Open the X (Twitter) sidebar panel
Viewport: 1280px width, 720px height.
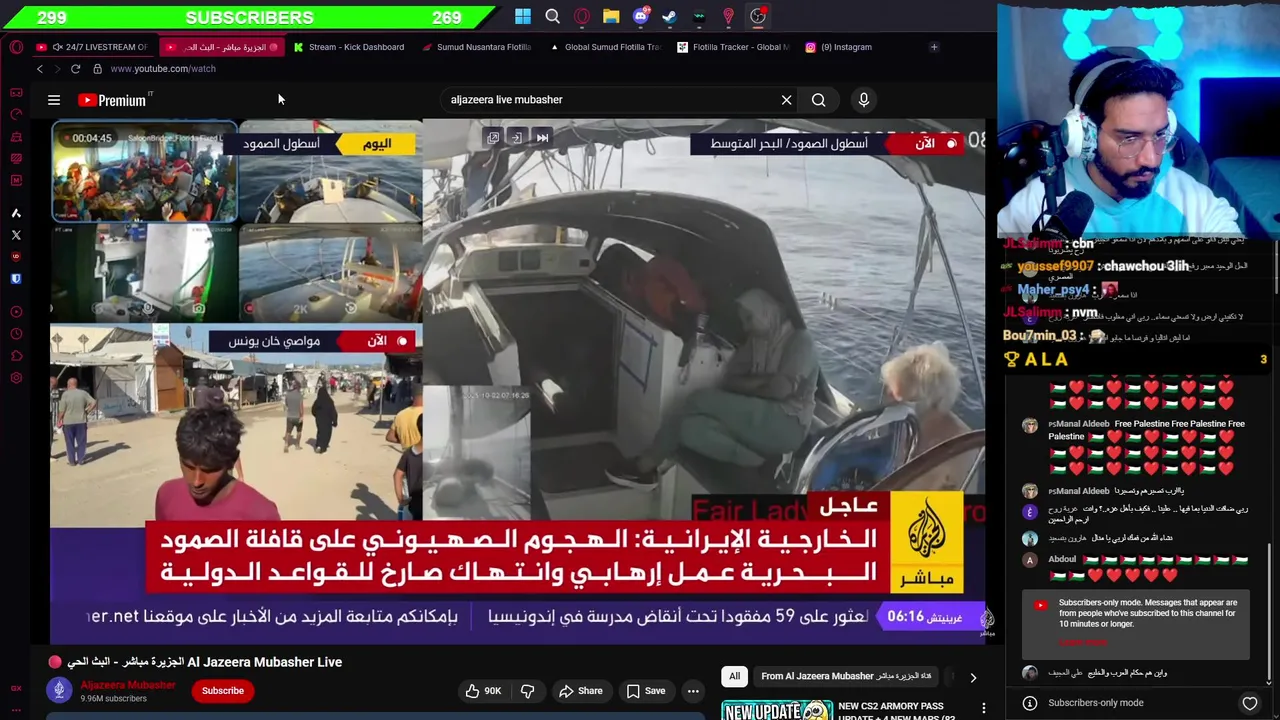tap(16, 235)
